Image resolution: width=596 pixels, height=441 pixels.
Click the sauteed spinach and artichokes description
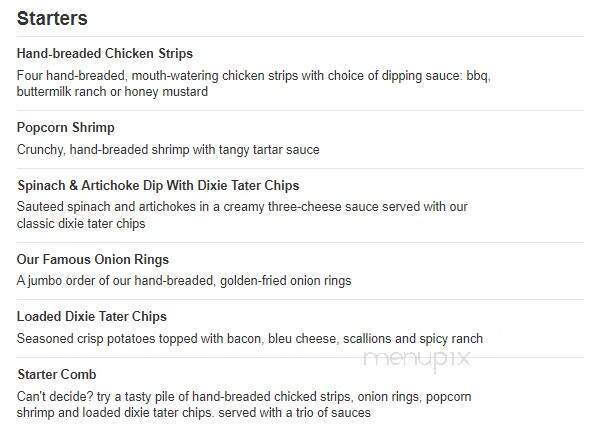pos(242,215)
